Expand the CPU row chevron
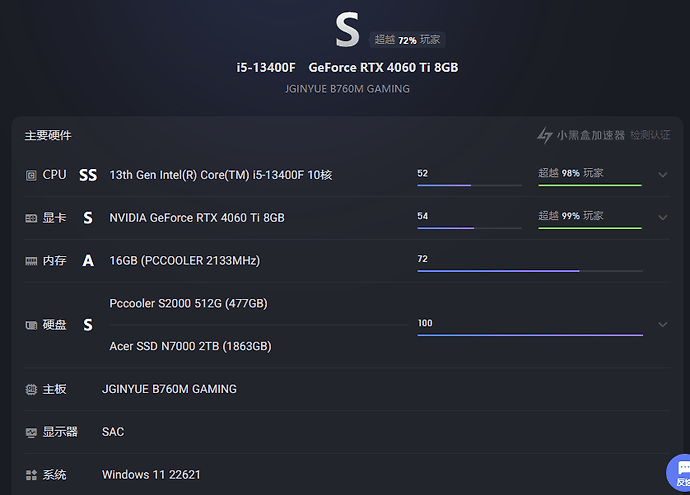This screenshot has height=495, width=690. [663, 175]
